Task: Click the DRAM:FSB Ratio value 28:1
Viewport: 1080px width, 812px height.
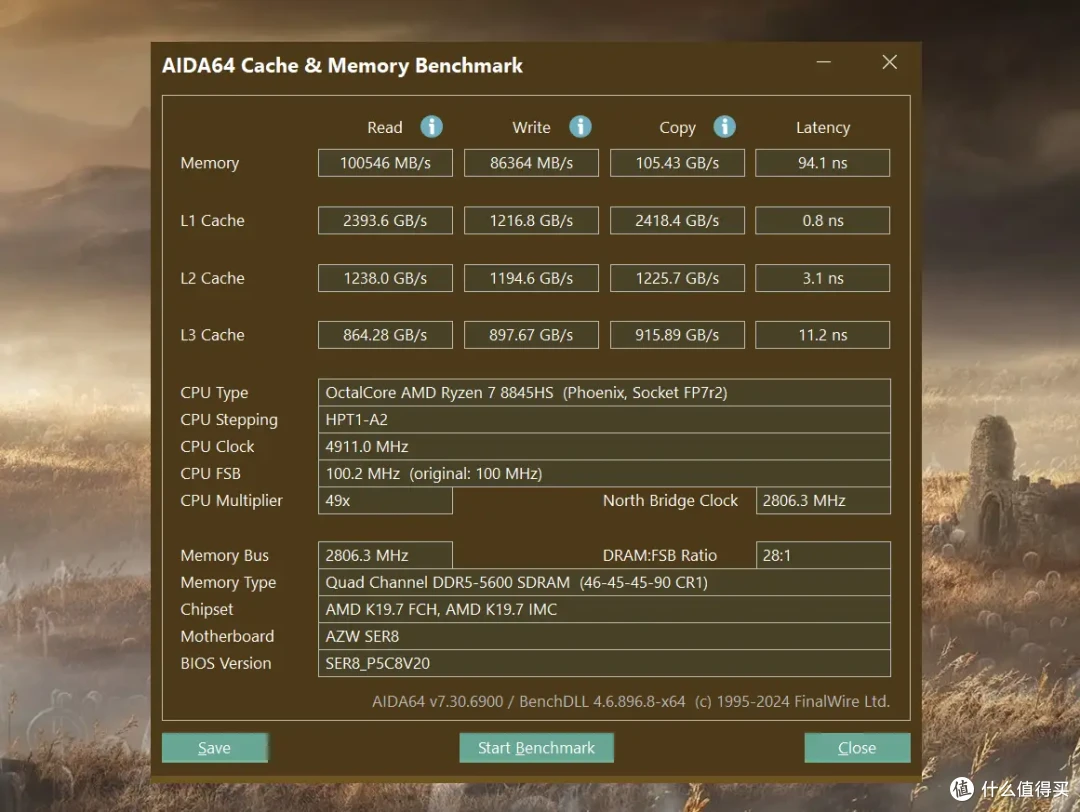Action: (x=823, y=555)
